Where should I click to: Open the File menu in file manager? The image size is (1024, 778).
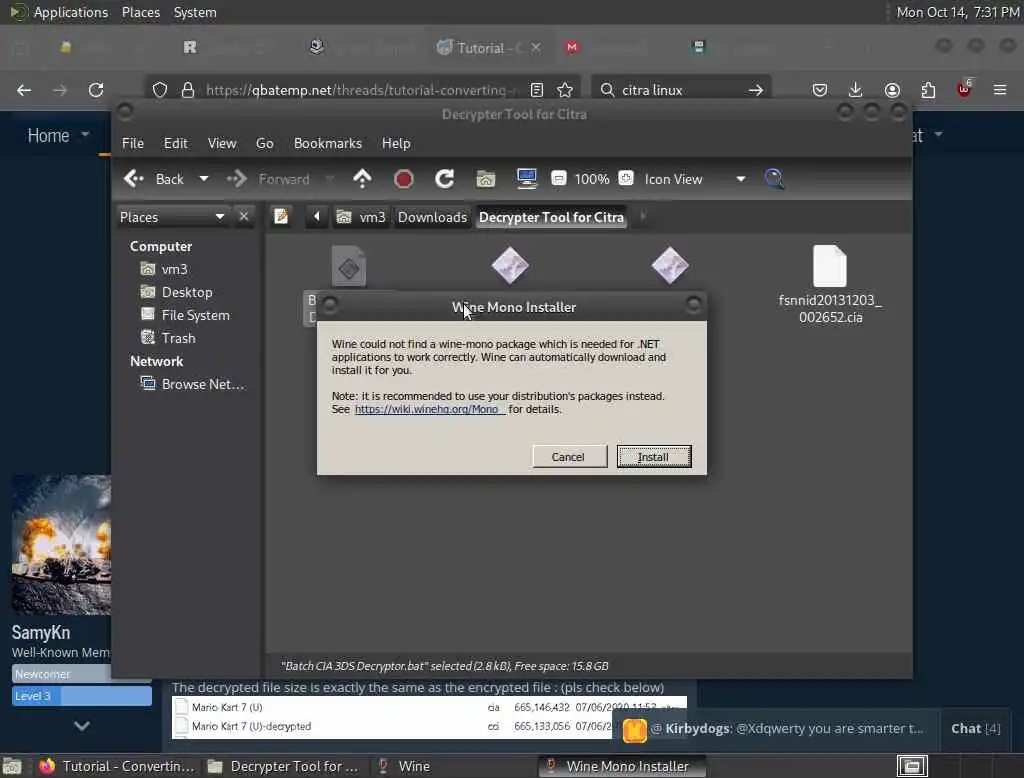coord(133,143)
